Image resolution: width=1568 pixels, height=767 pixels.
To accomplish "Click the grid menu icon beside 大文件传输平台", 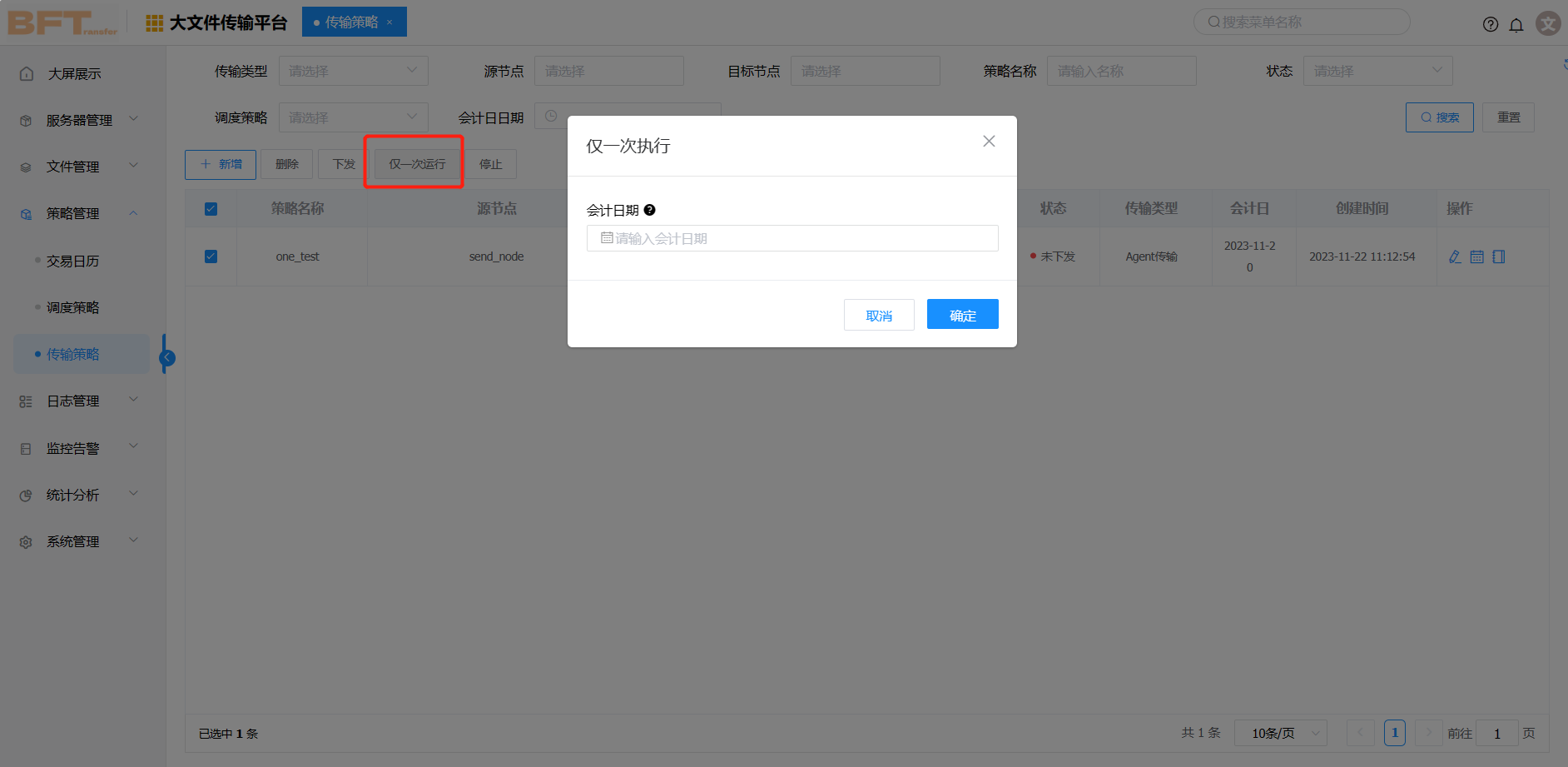I will click(154, 23).
